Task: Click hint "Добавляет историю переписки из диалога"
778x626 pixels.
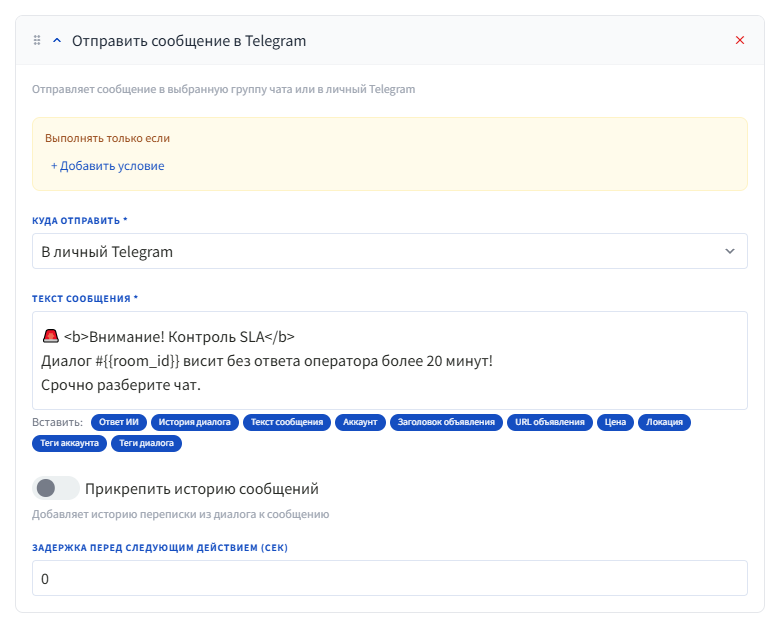Action: click(181, 514)
